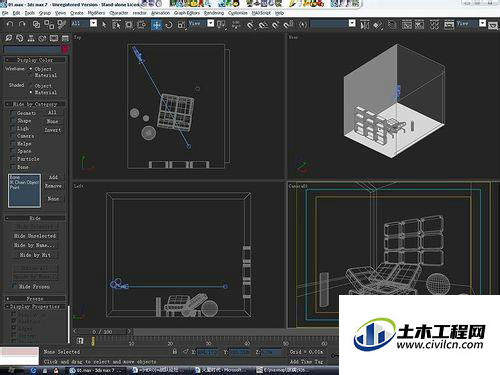Switch to the Display command panel tab

54,38
